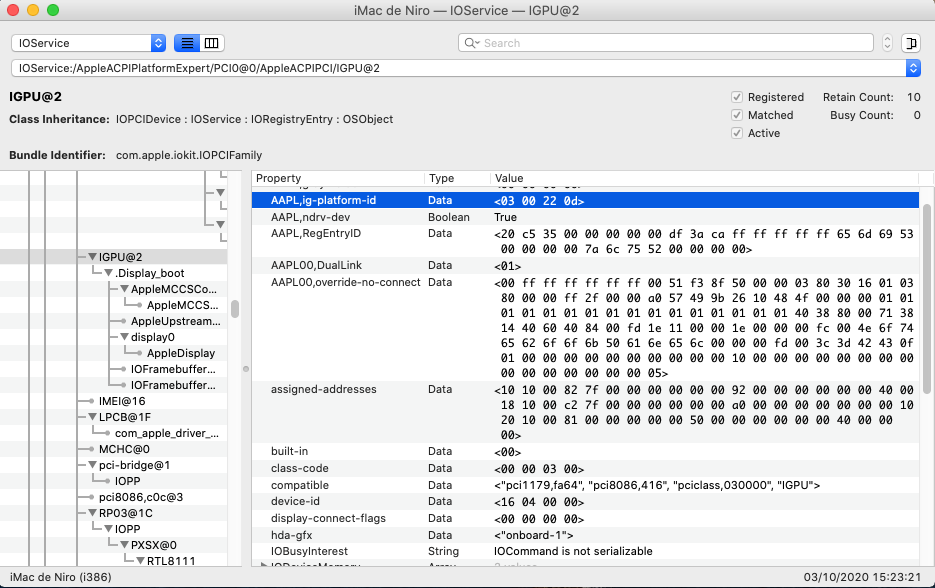Click the bundle identifier com.apple.iokit.IOPCIFamily

189,155
